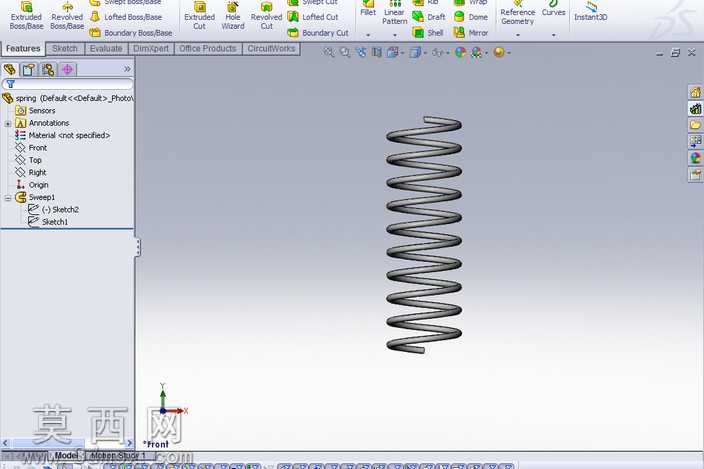
Task: Expand the Annotations tree node
Action: pyautogui.click(x=8, y=123)
